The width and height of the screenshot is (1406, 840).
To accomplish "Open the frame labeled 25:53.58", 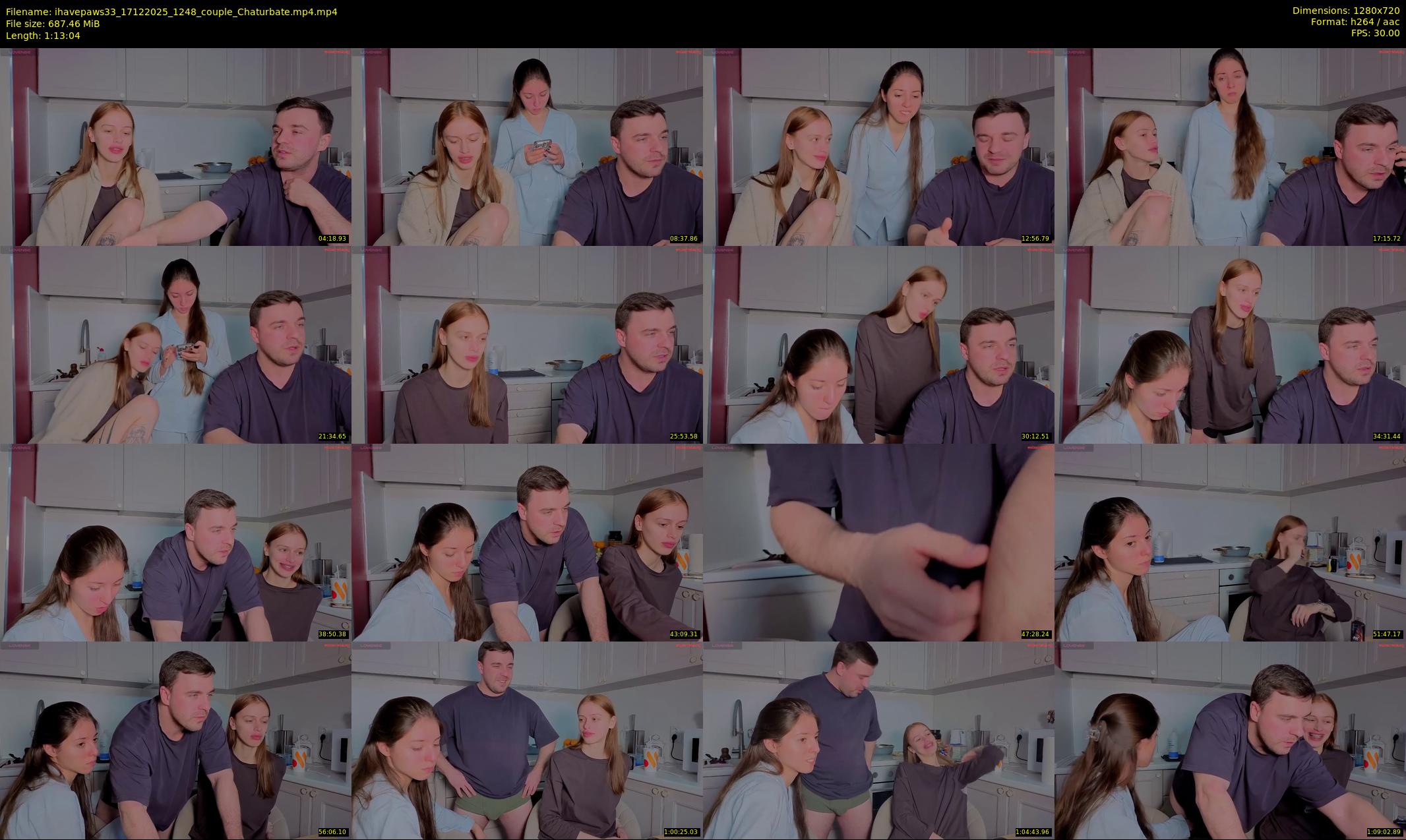I will (527, 344).
